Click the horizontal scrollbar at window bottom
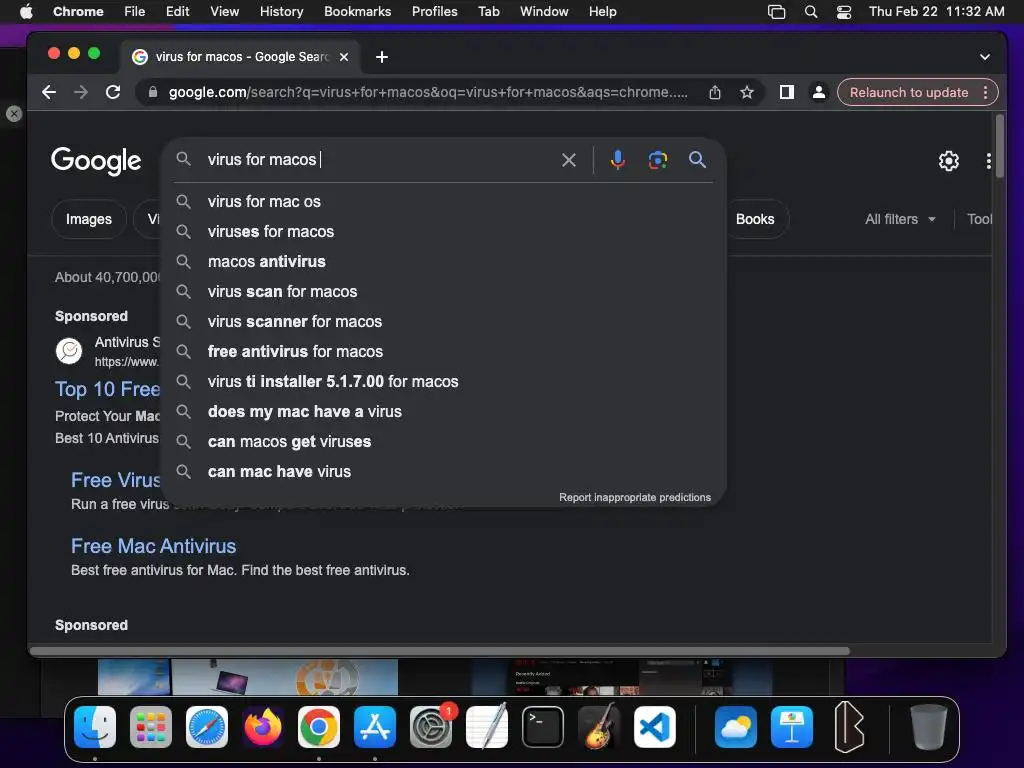Viewport: 1024px width, 768px height. coord(440,651)
